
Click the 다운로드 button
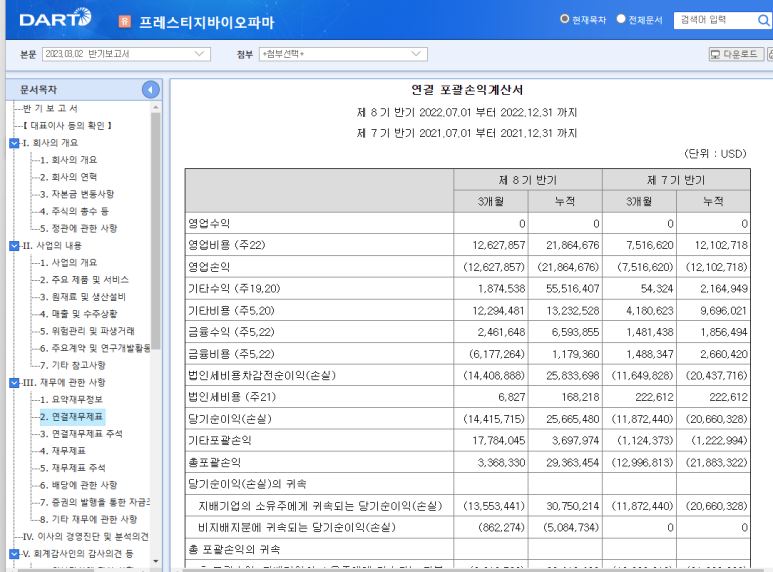[736, 54]
